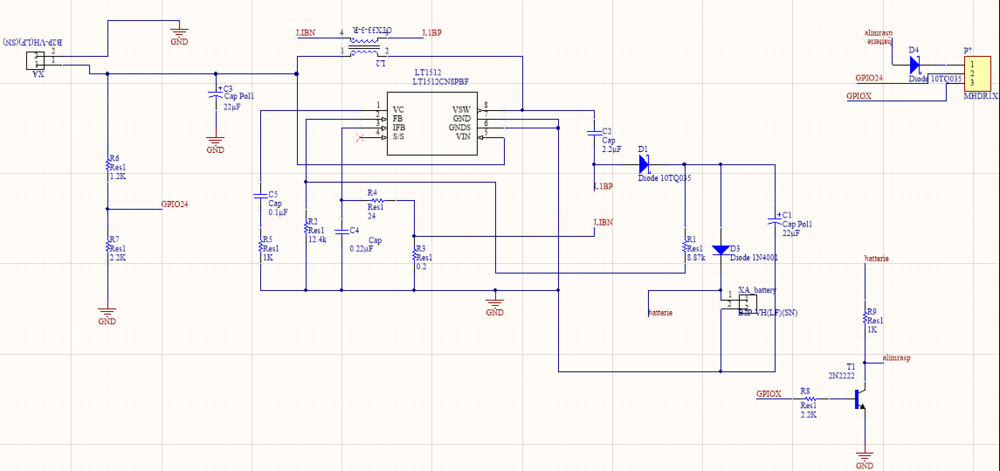Select diode D3 1N4001 symbol
The image size is (1000, 471).
click(720, 249)
